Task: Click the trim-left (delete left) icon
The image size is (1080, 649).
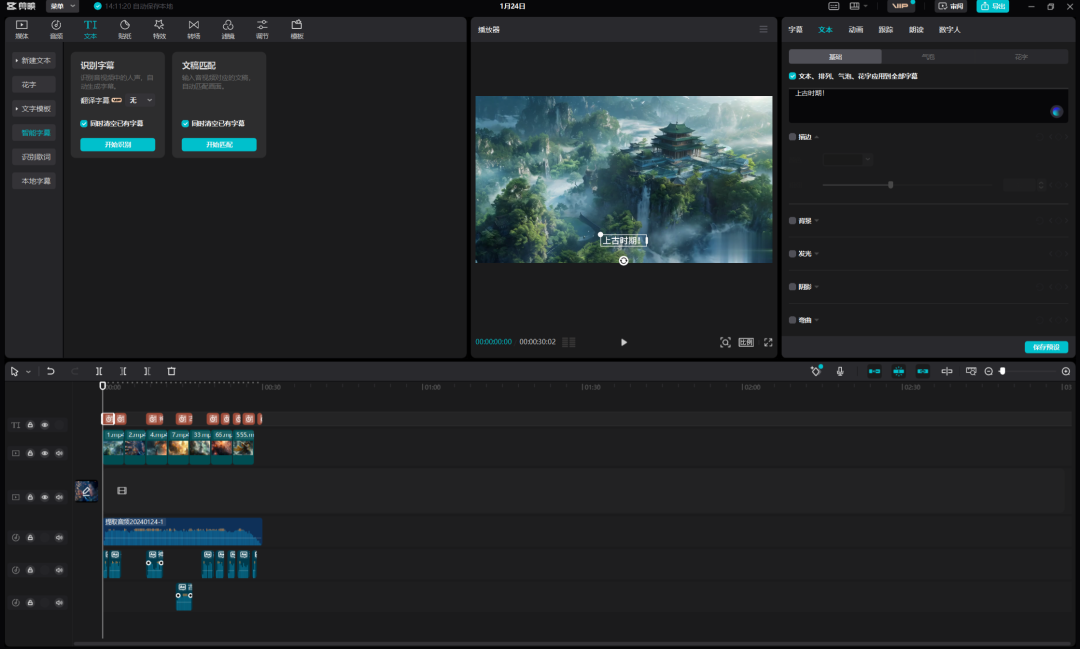Action: (x=123, y=371)
